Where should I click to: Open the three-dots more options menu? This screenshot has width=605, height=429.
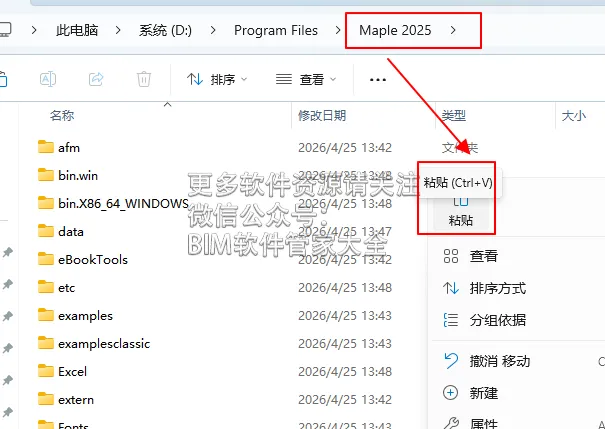tap(377, 80)
